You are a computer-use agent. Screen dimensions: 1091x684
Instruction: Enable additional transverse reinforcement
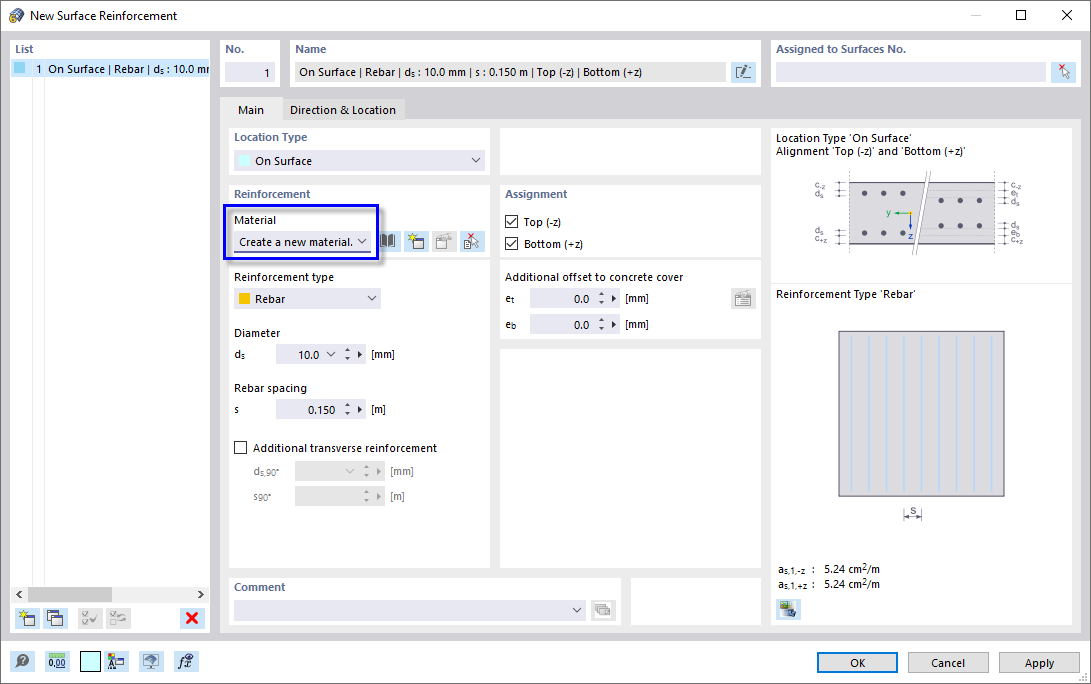click(x=239, y=447)
